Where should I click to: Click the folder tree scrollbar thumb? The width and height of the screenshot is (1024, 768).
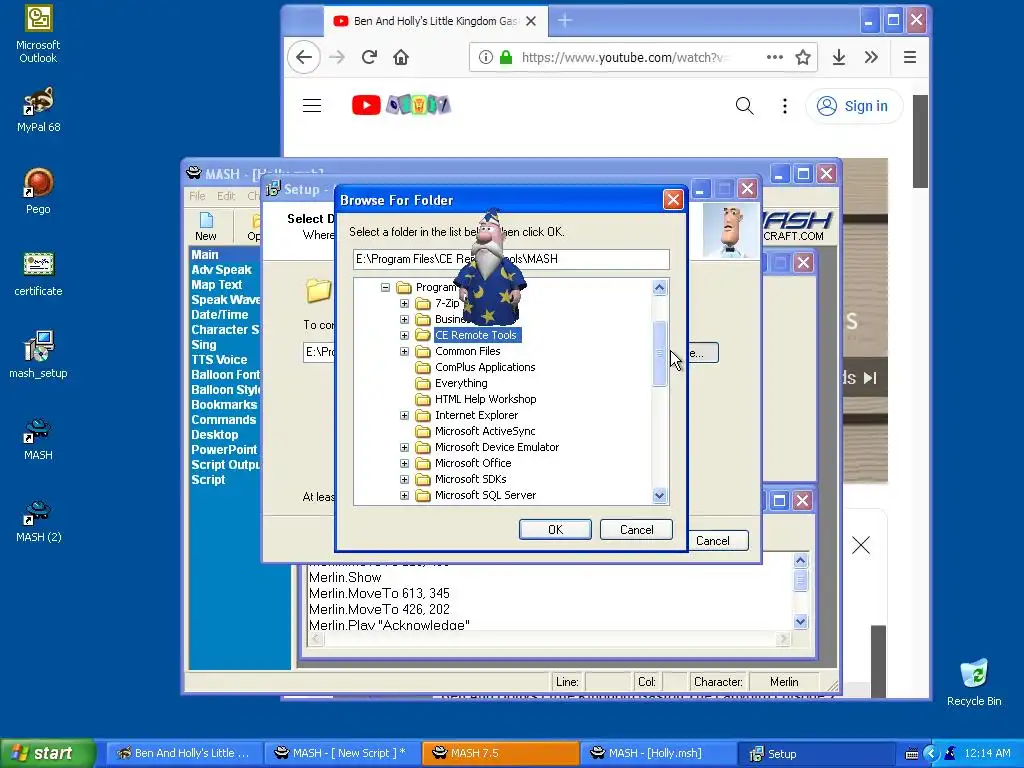point(660,353)
